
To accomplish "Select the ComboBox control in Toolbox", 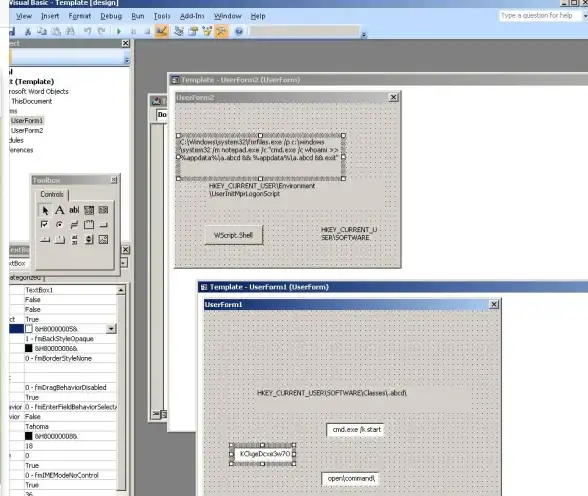I will (89, 210).
